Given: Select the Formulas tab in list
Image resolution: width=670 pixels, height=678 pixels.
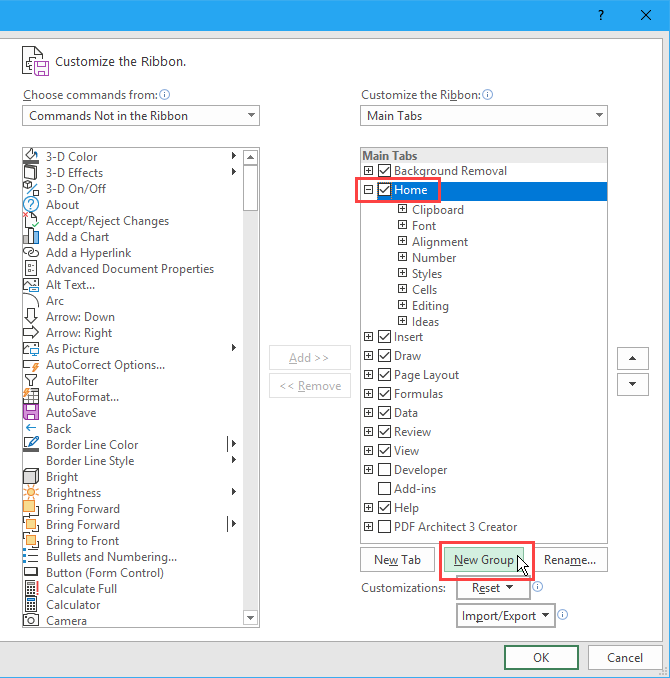Looking at the screenshot, I should tap(418, 394).
